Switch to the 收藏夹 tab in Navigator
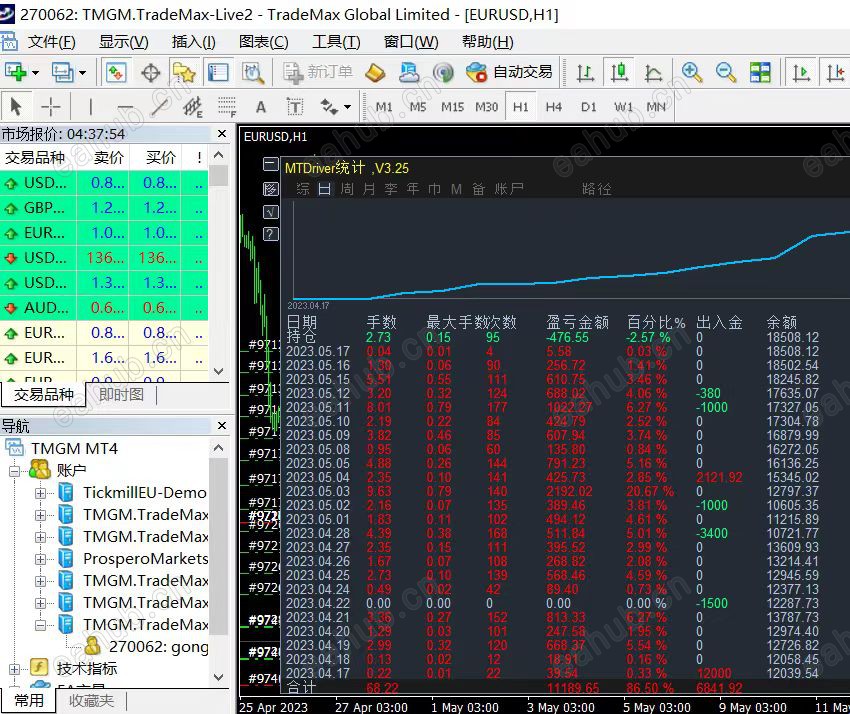The height and width of the screenshot is (714, 850). tap(91, 700)
